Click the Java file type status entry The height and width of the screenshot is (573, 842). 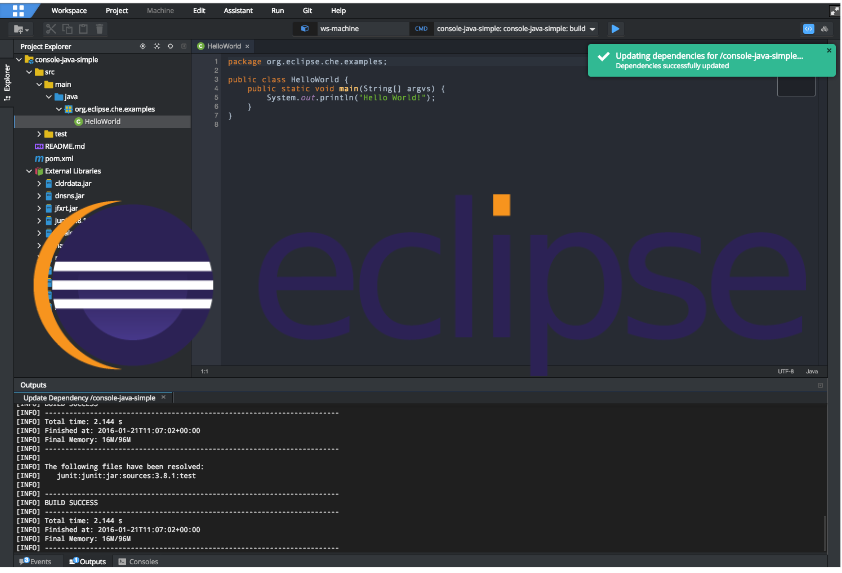[x=812, y=371]
